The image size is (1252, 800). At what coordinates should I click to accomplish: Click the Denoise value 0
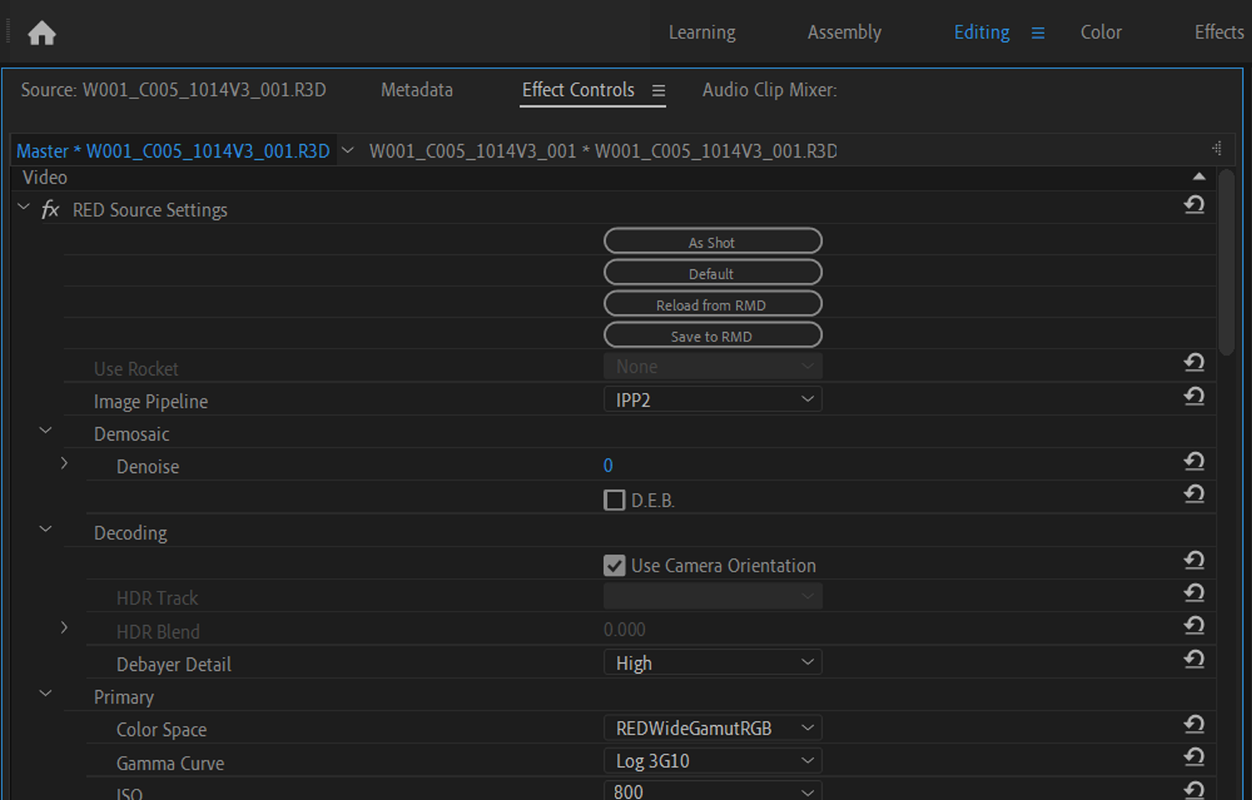coord(608,465)
